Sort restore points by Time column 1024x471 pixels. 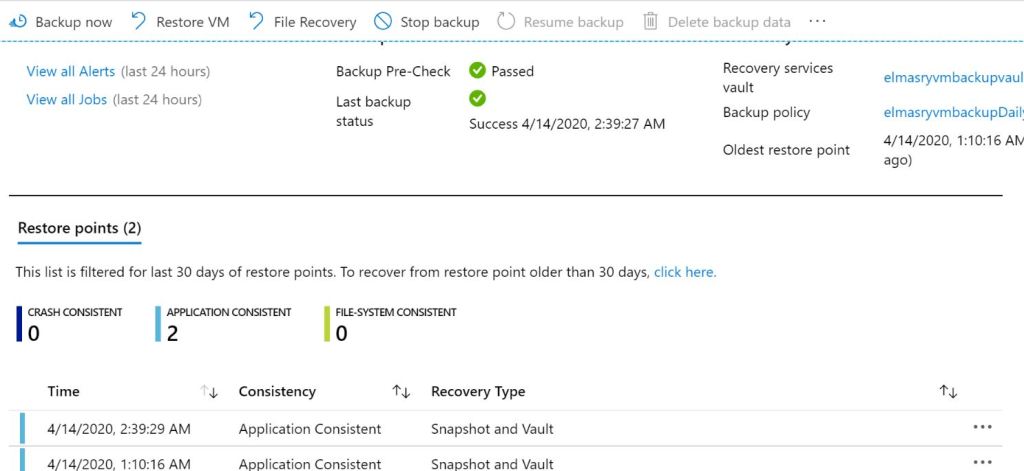(x=209, y=392)
